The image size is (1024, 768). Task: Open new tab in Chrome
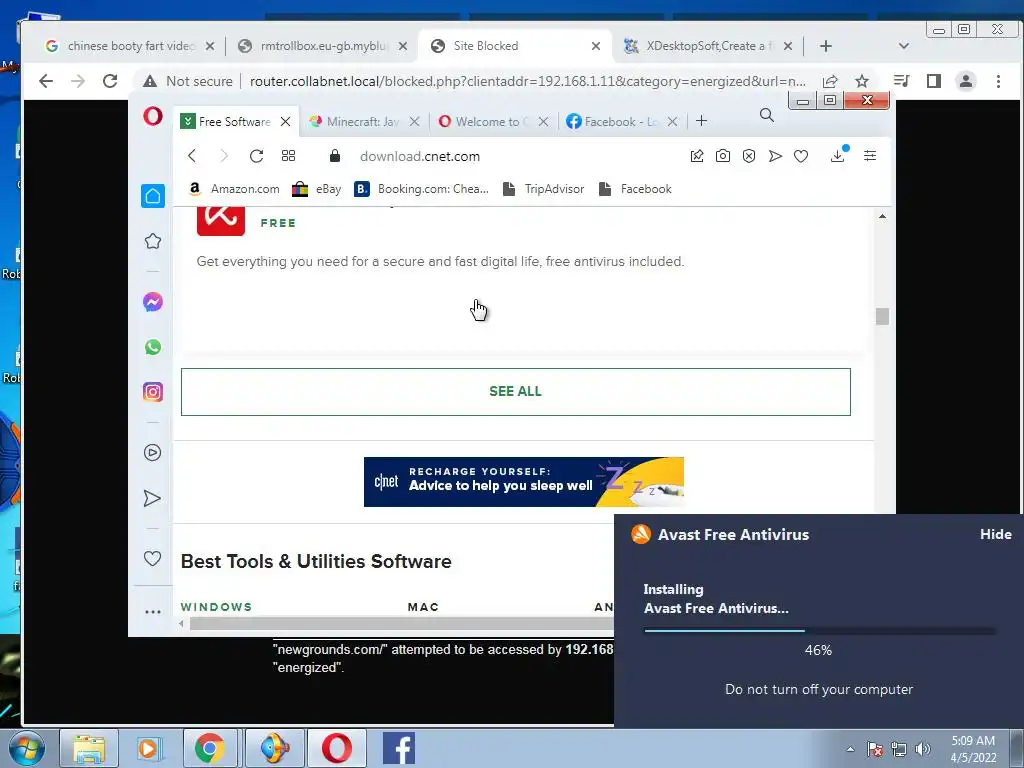coord(825,46)
